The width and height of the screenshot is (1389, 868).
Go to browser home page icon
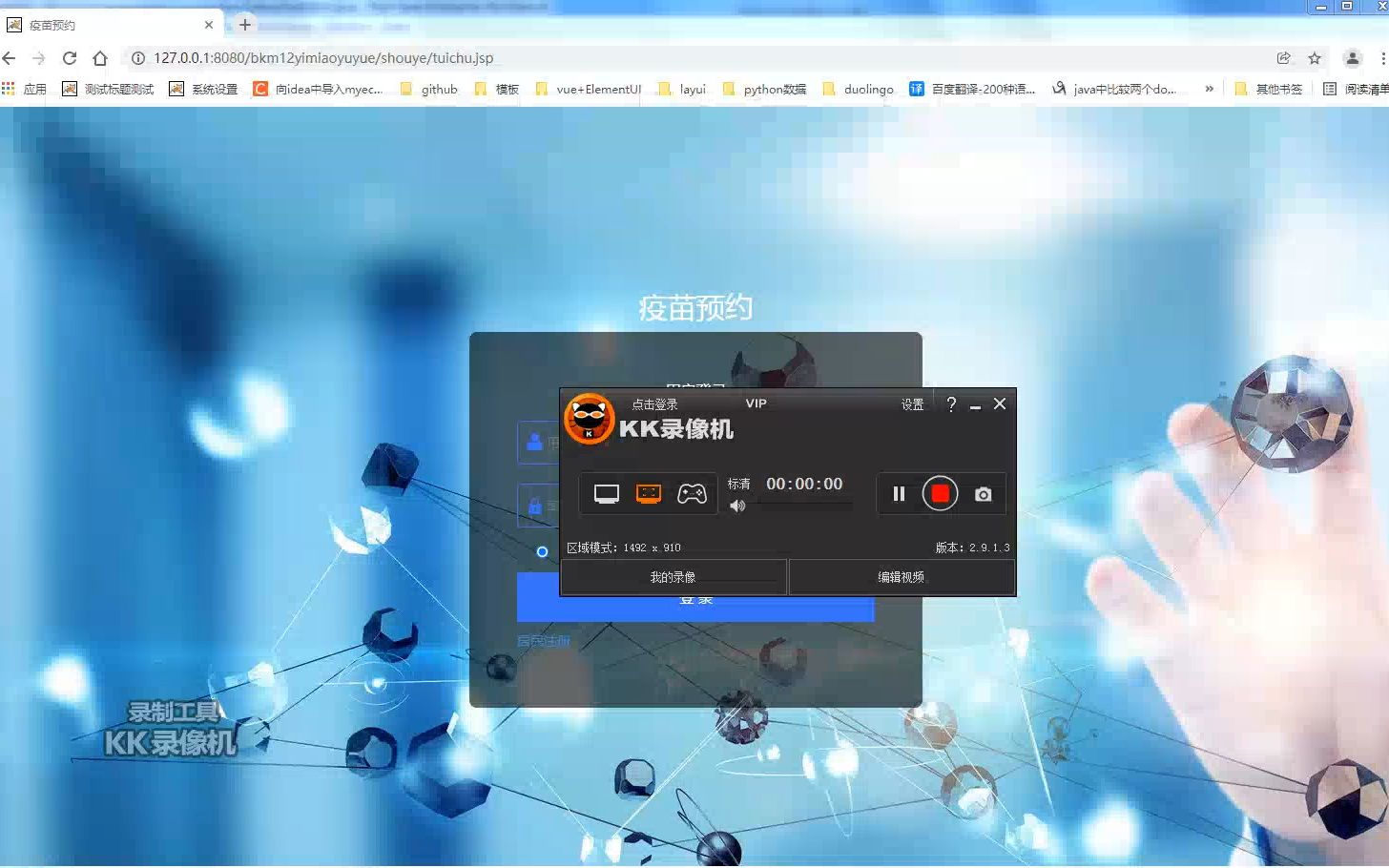100,58
